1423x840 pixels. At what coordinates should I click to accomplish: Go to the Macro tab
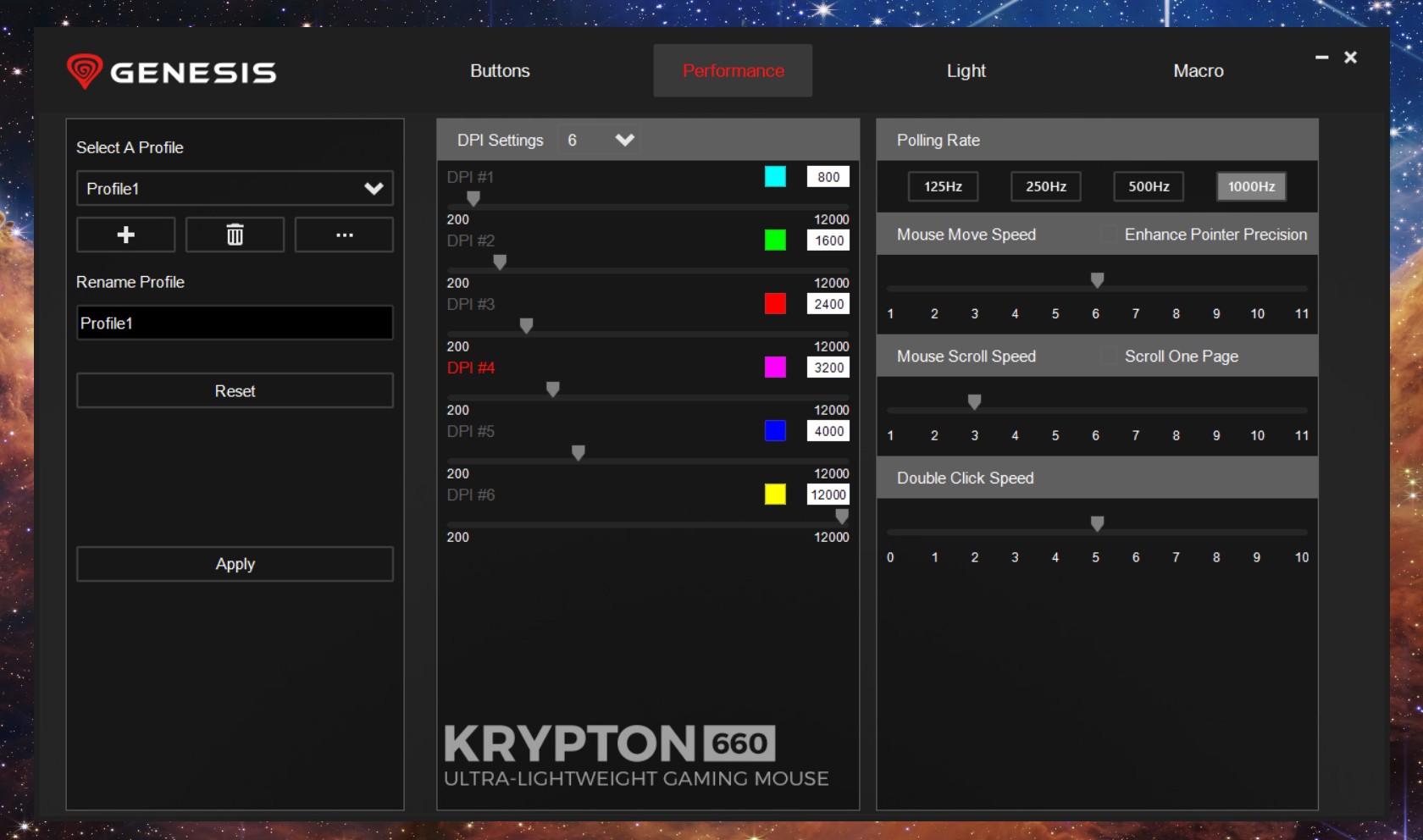pos(1198,71)
